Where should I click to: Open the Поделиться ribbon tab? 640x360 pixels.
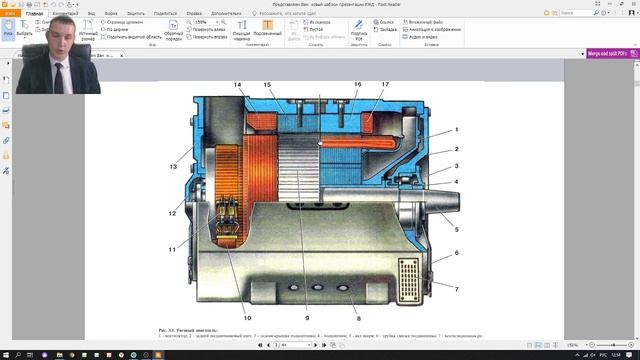click(x=166, y=13)
